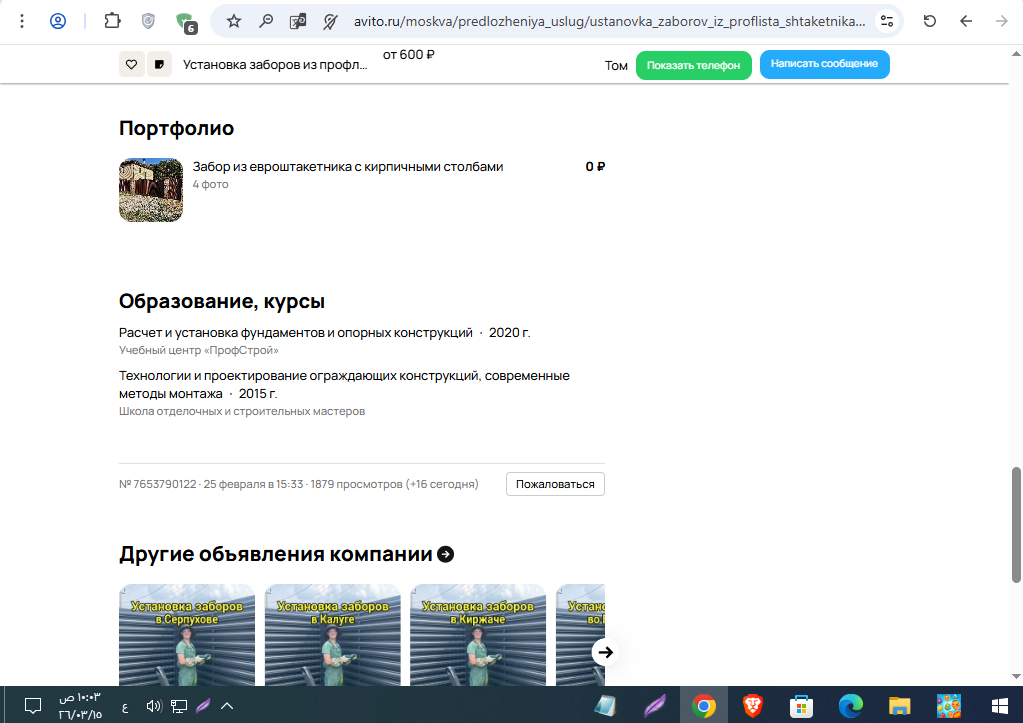Click the price от 600 ₽
The image size is (1023, 723).
(x=408, y=55)
